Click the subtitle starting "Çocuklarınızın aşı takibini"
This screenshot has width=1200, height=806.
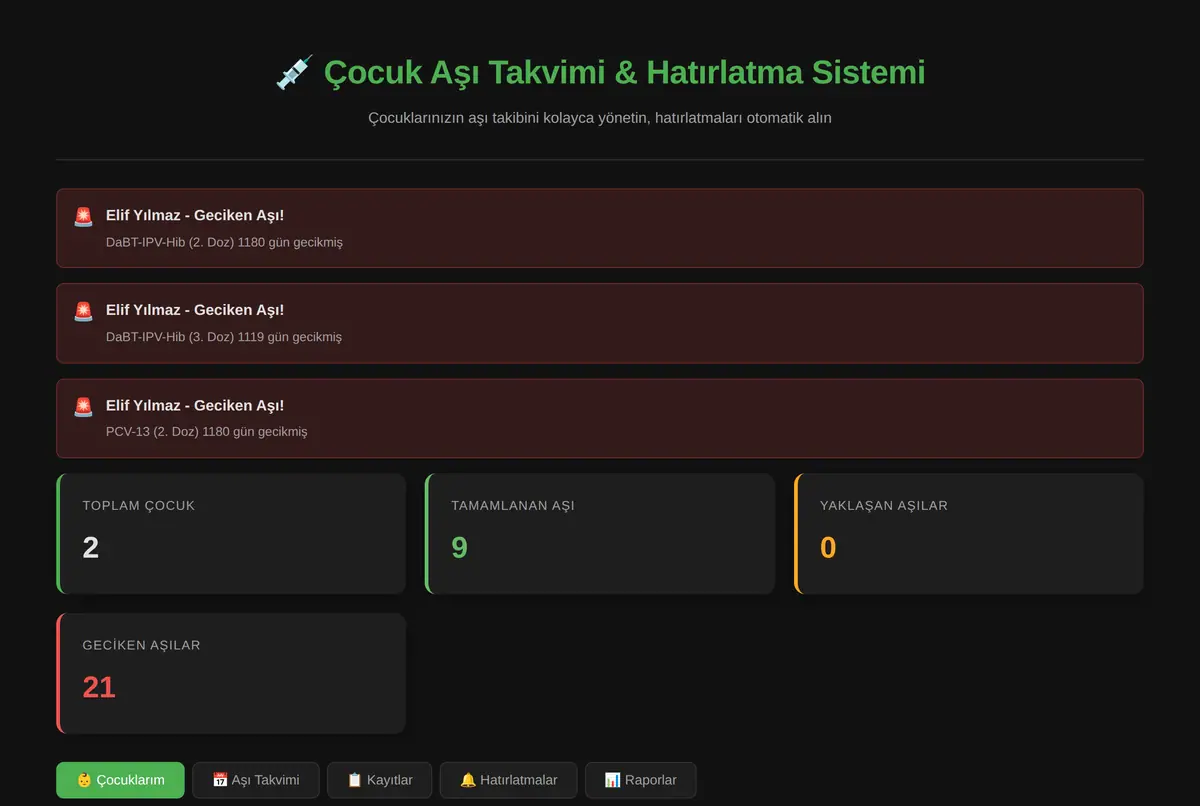(x=600, y=118)
